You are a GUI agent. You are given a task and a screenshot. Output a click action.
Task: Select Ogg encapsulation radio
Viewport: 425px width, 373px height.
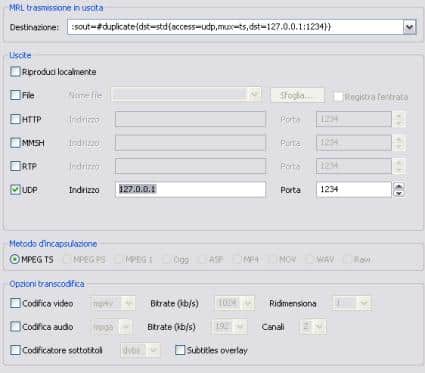166,259
